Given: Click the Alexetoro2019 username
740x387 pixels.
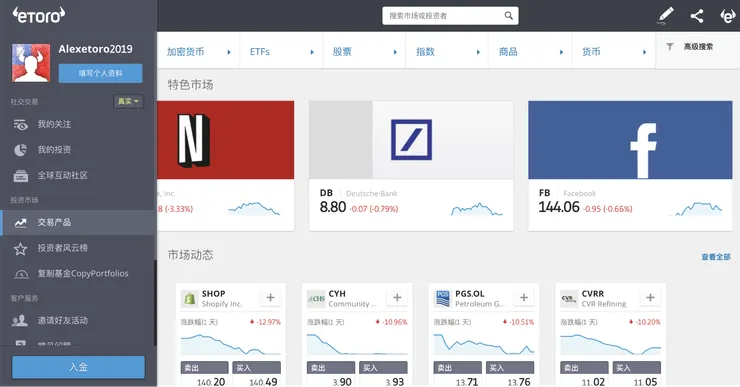Looking at the screenshot, I should pos(95,49).
